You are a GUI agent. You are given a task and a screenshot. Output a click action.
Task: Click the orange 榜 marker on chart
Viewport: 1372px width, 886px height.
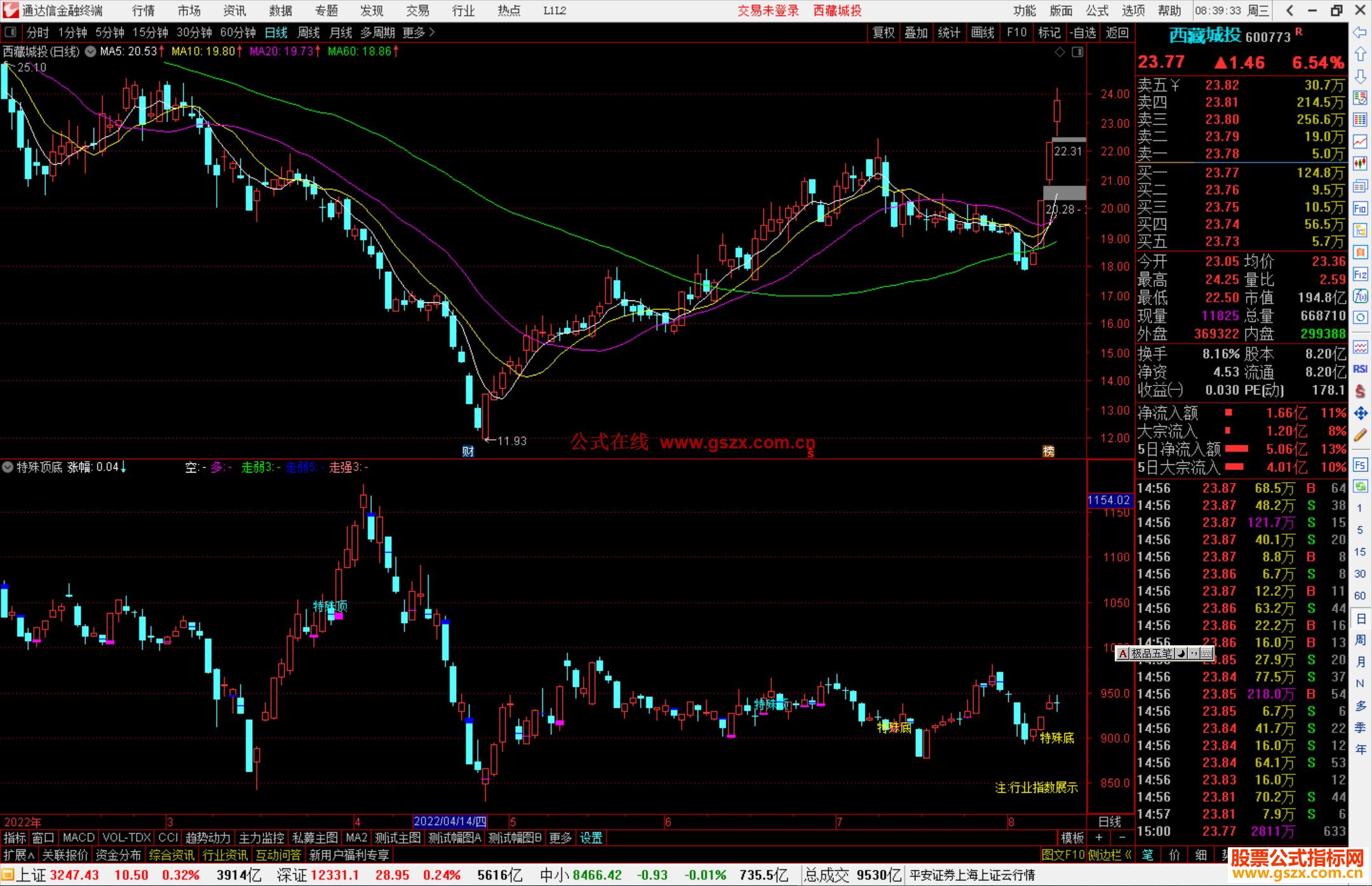click(1049, 452)
